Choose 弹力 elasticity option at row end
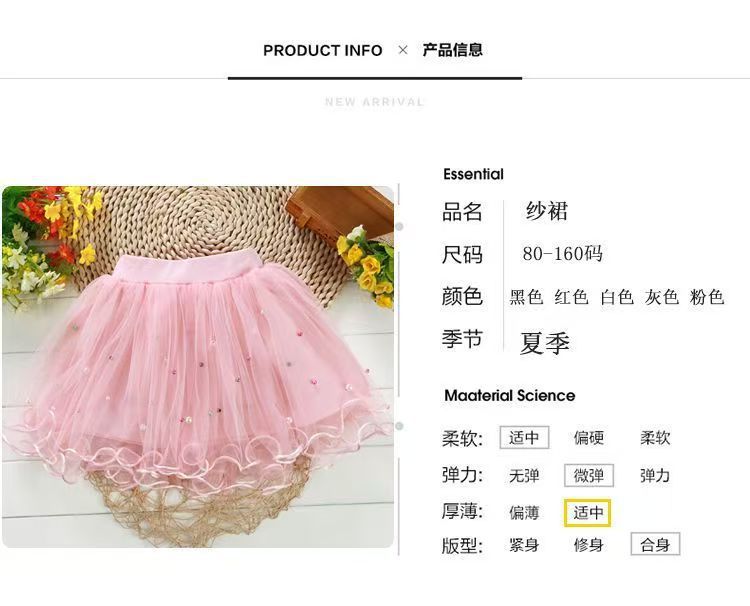The height and width of the screenshot is (606, 750). (x=655, y=476)
